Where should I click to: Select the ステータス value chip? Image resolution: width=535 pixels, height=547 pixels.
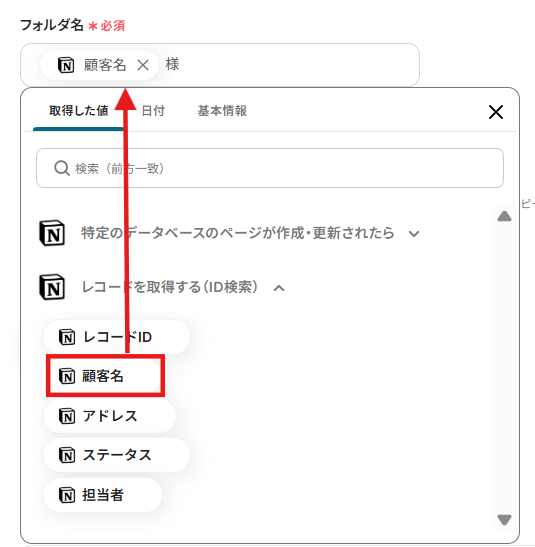(x=116, y=455)
